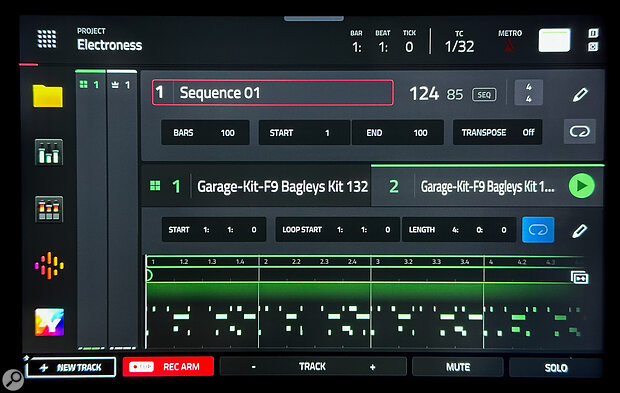Click the MUTE button

point(458,367)
